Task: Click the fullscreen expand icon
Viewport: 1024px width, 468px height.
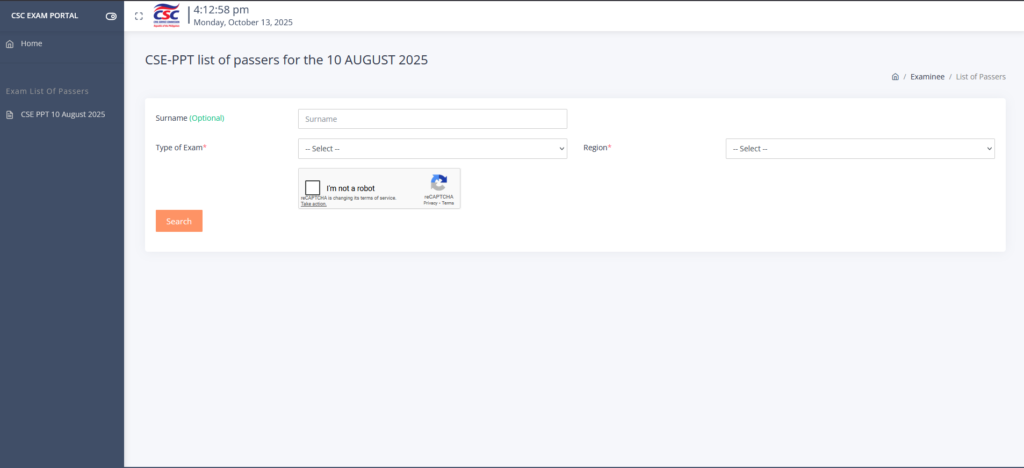Action: tap(139, 16)
